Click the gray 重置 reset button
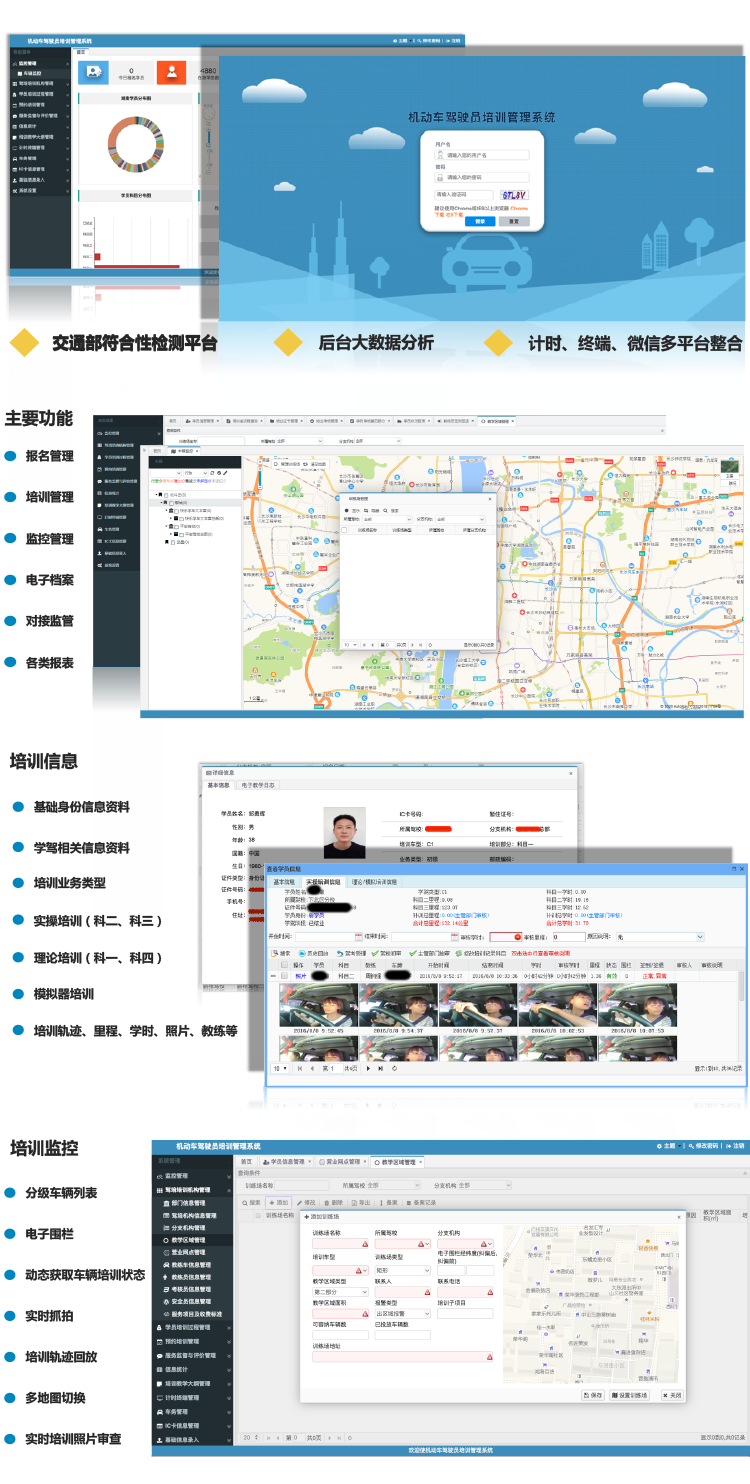The height and width of the screenshot is (1484, 750). pyautogui.click(x=514, y=221)
